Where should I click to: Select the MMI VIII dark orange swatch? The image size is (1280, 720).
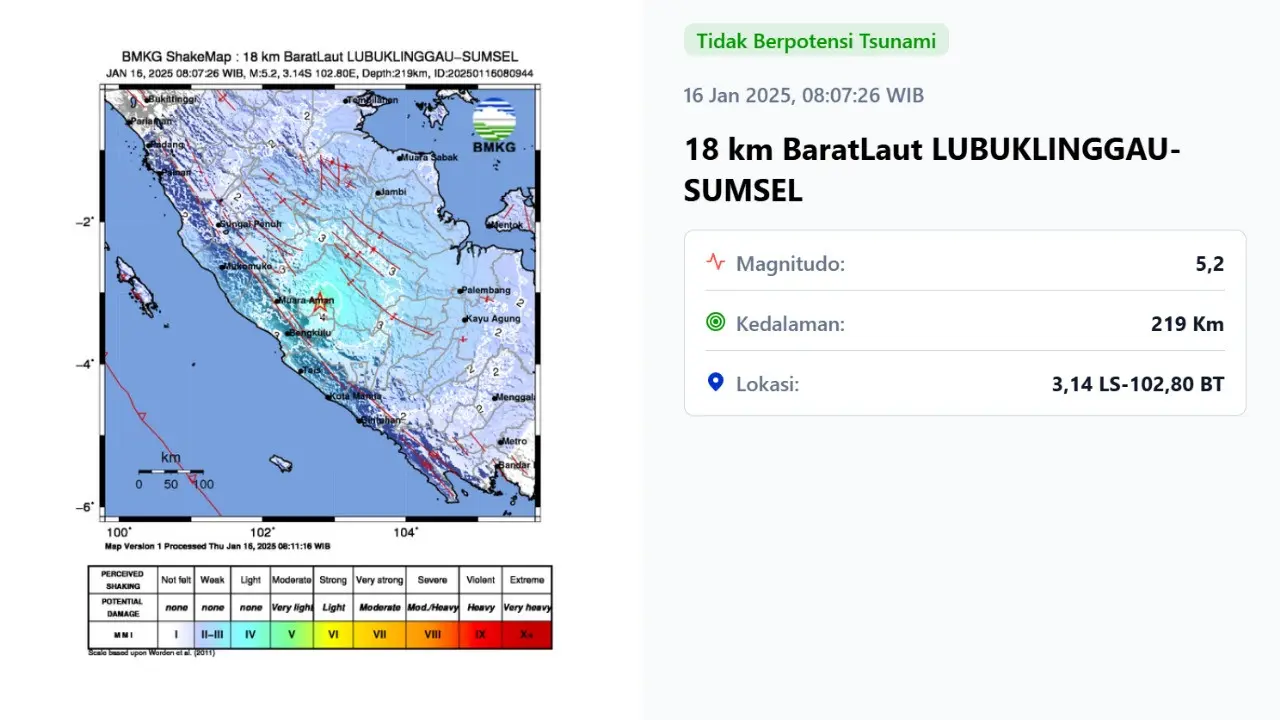[x=432, y=635]
